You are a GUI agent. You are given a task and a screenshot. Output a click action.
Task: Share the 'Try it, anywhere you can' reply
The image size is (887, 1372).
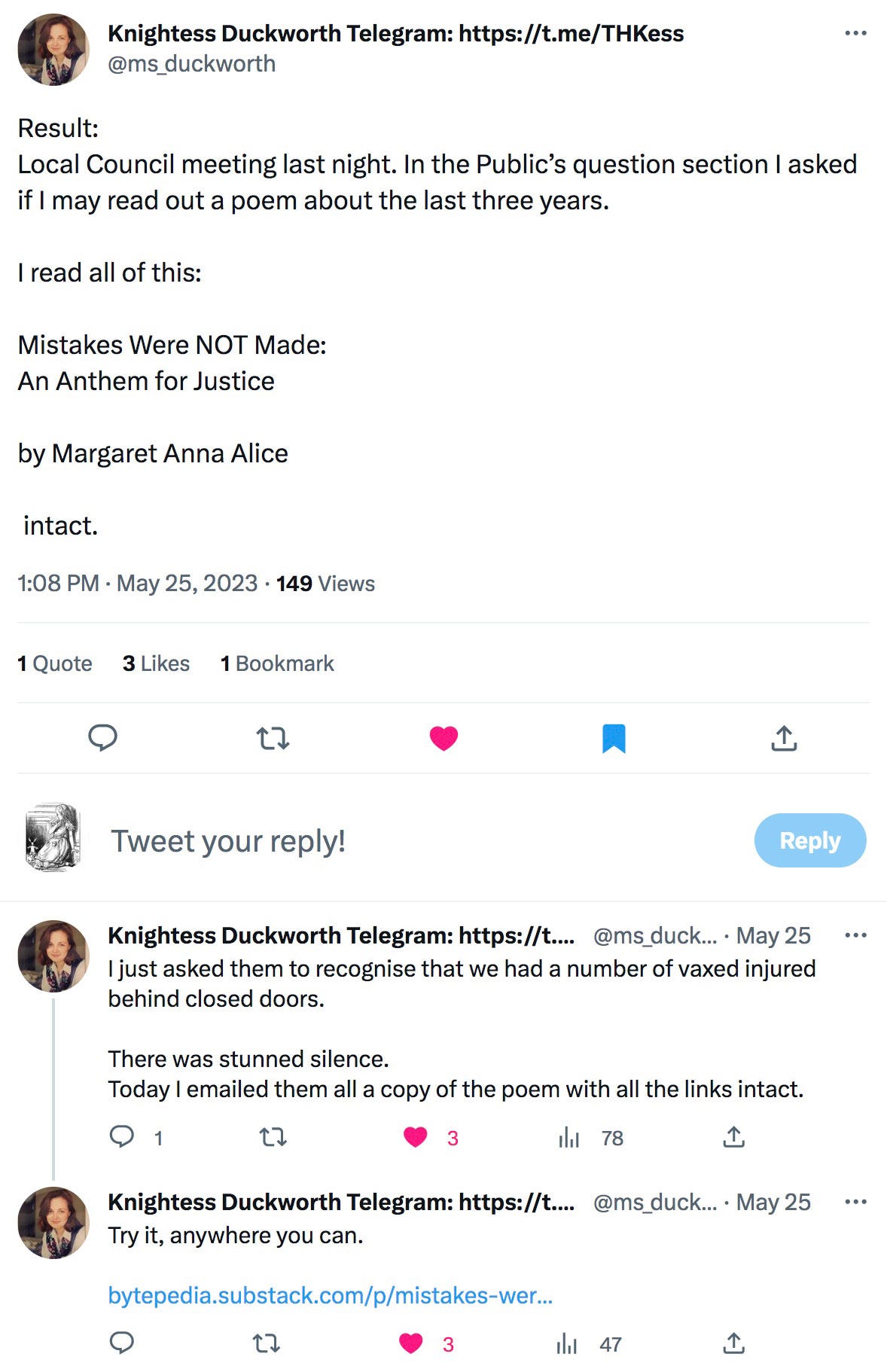733,1345
